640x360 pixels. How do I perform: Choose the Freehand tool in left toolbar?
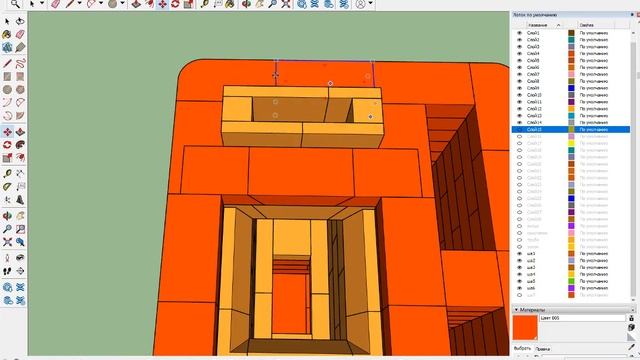[20, 63]
